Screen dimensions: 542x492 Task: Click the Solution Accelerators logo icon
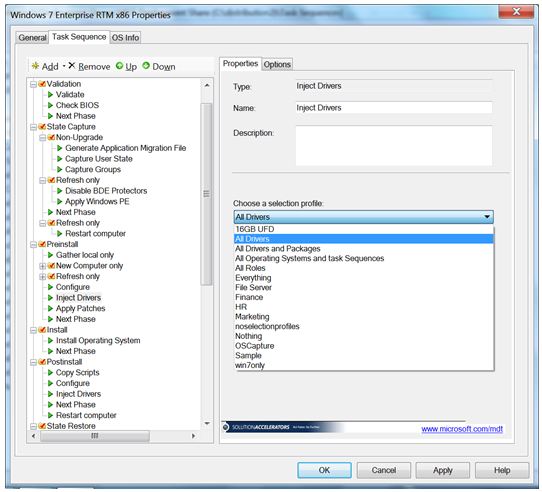point(226,427)
